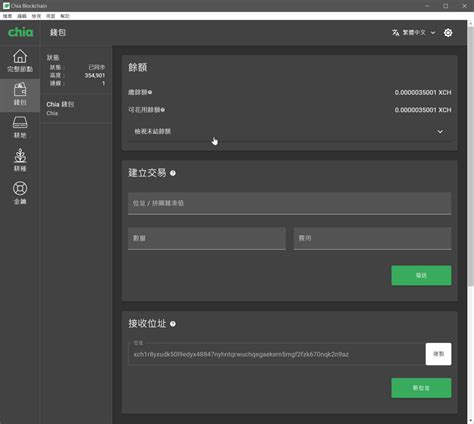474x424 pixels.
Task: Open the 編輯 (Edit) menu
Action: point(22,16)
